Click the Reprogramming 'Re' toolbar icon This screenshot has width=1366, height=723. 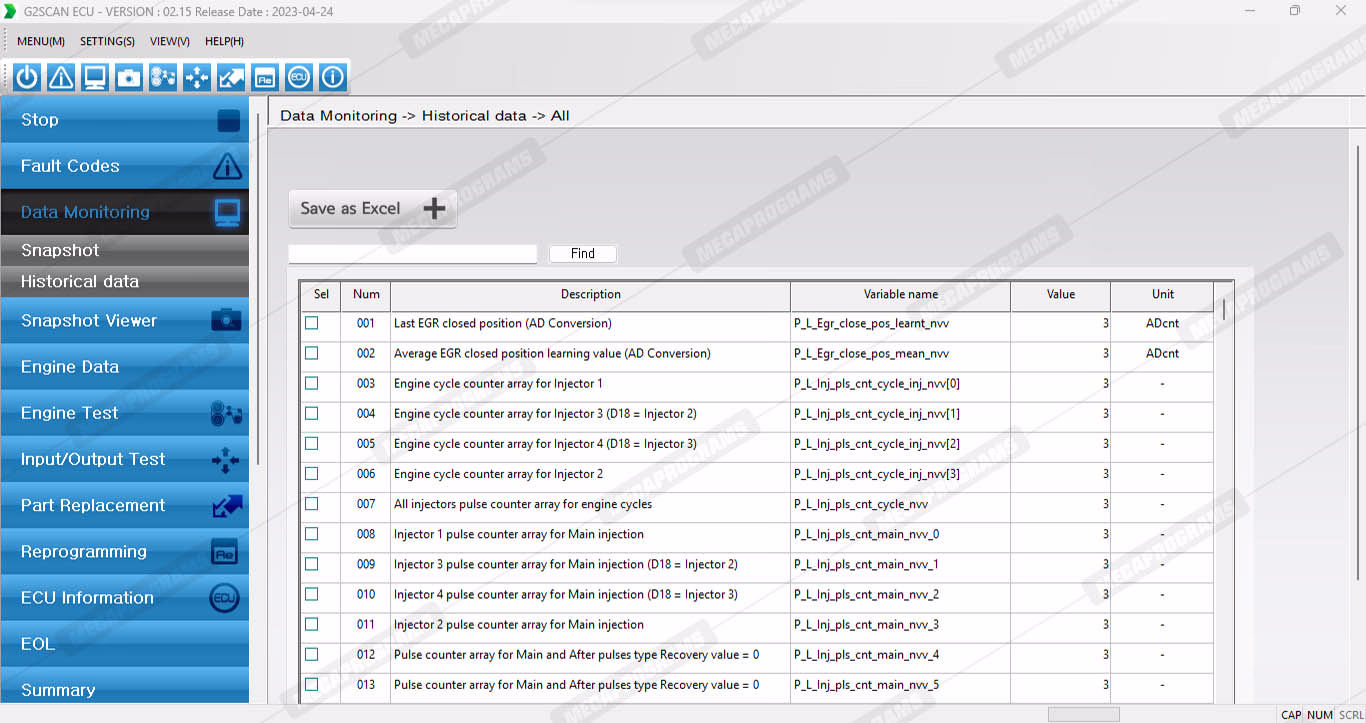pos(265,77)
